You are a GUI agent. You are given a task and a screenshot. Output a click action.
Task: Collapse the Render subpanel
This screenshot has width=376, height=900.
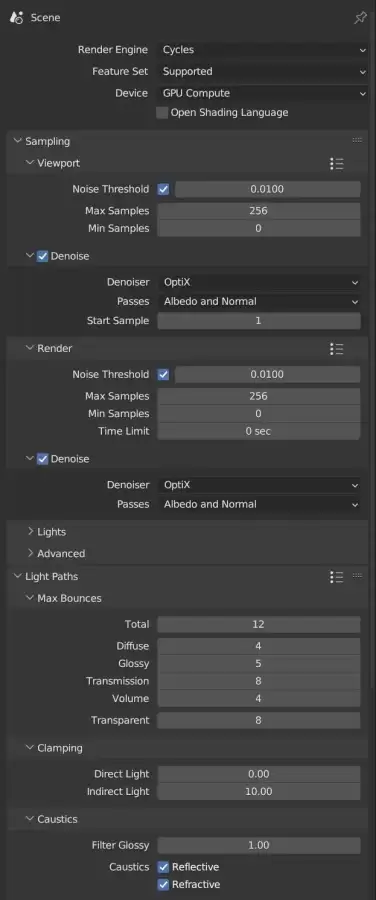point(30,348)
